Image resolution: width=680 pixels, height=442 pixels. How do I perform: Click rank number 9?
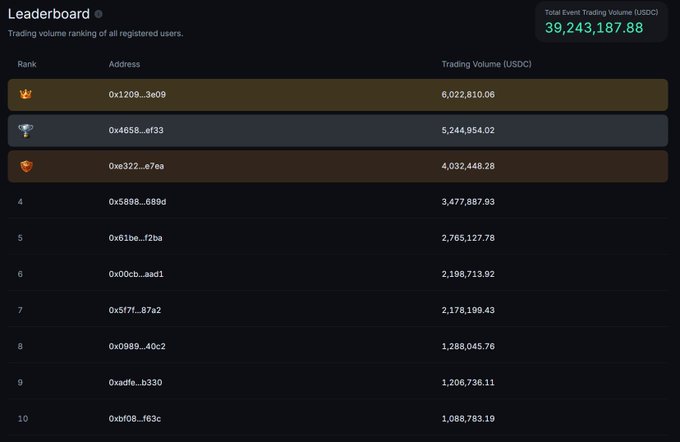point(20,383)
